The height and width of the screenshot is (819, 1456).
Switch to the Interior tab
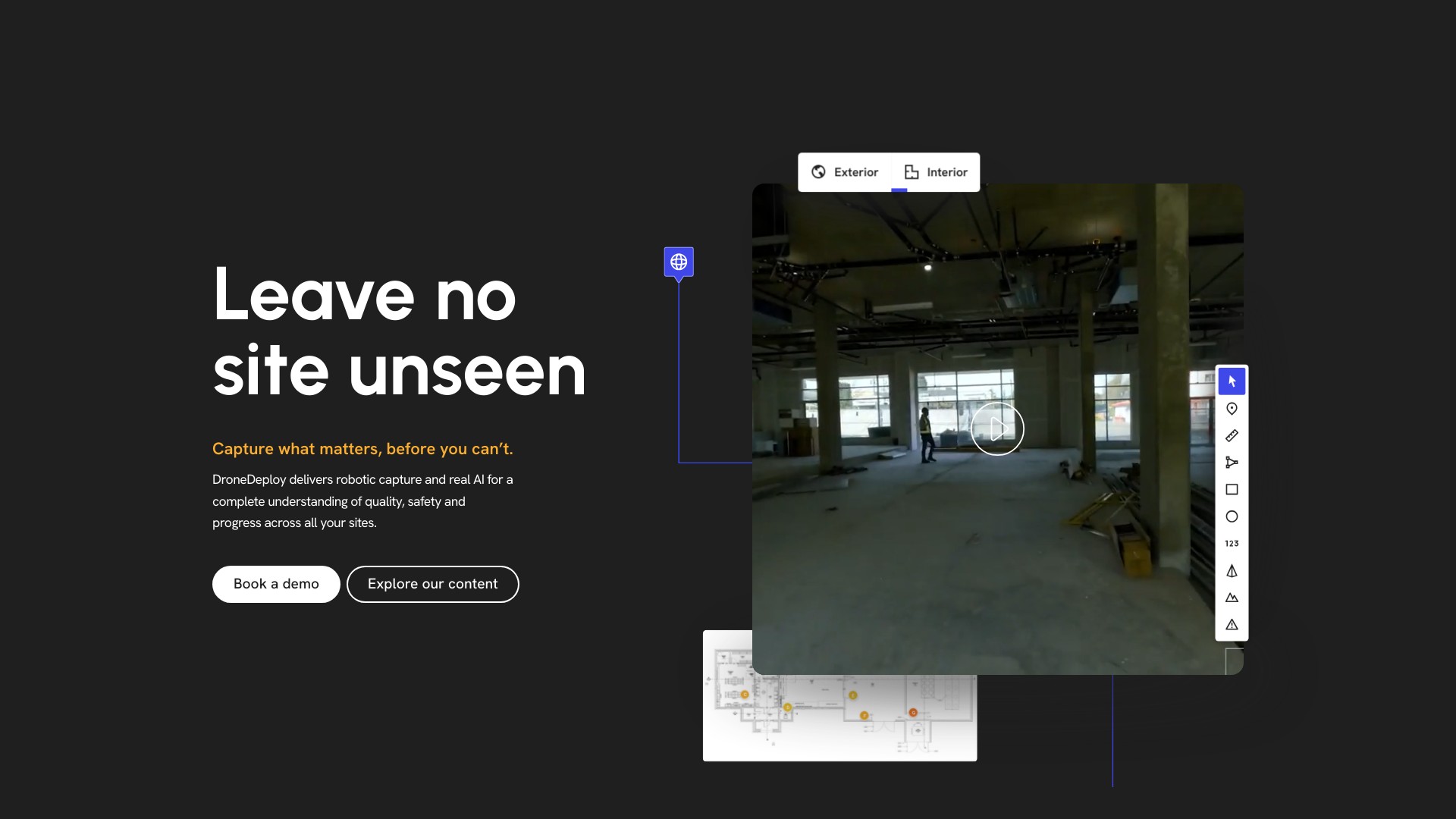937,172
